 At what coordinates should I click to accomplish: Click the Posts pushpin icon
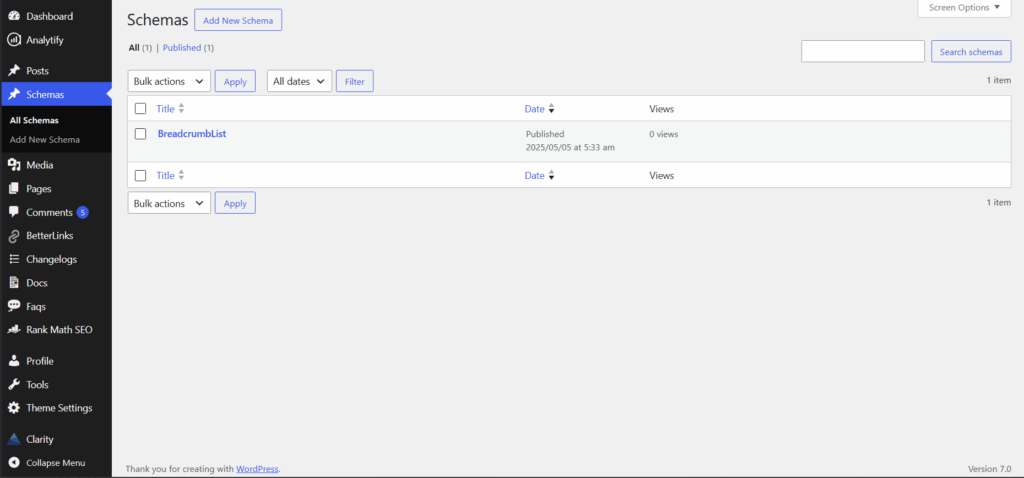pyautogui.click(x=14, y=71)
